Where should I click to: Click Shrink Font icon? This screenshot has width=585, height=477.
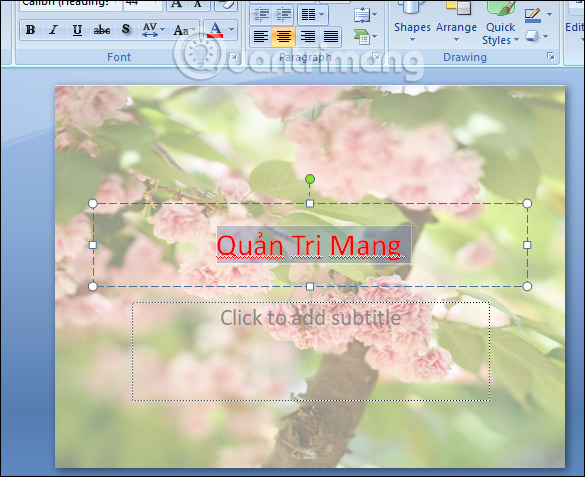pos(198,4)
